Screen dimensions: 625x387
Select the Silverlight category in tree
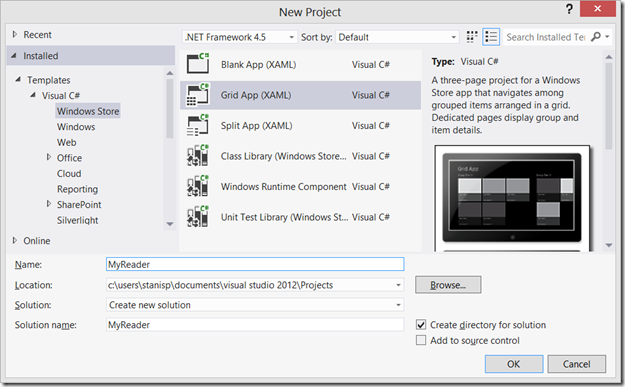(x=77, y=220)
